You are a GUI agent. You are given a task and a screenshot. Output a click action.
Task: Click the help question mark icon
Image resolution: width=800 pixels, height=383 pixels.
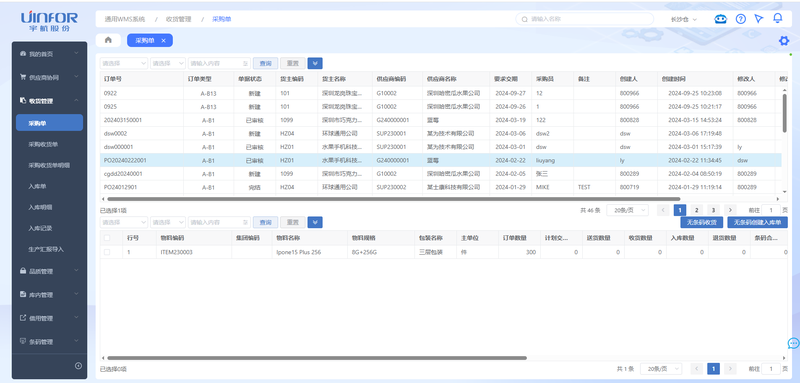click(x=741, y=19)
